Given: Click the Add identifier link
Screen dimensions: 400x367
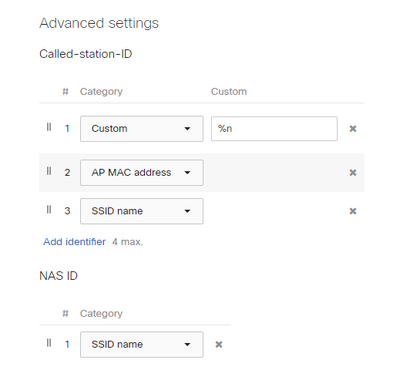Looking at the screenshot, I should (x=74, y=242).
